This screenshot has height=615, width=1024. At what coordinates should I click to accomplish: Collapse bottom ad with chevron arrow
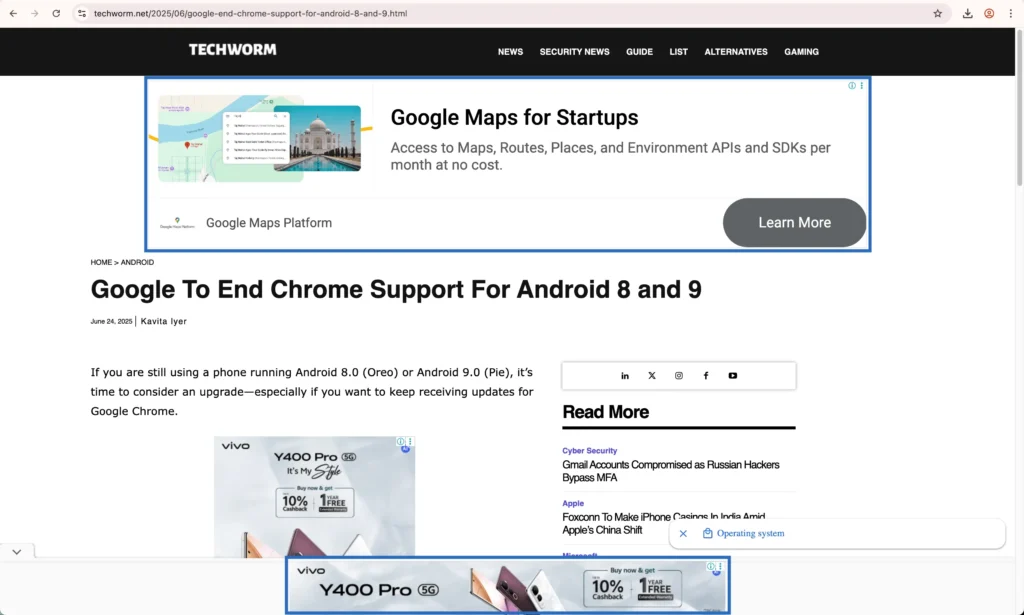click(17, 552)
